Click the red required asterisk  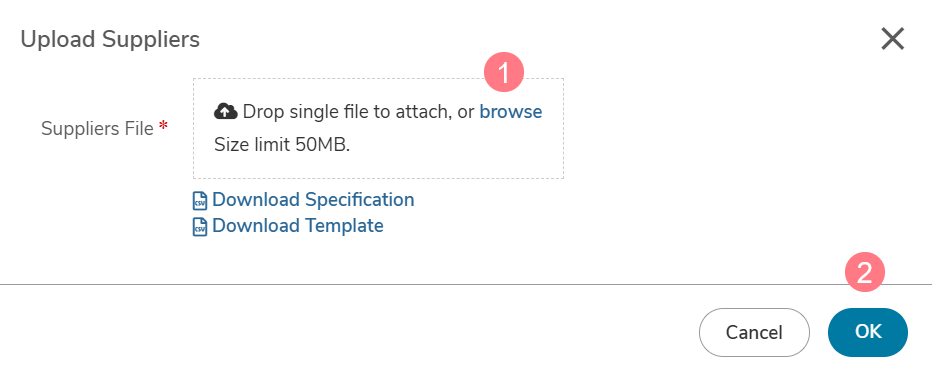[163, 127]
